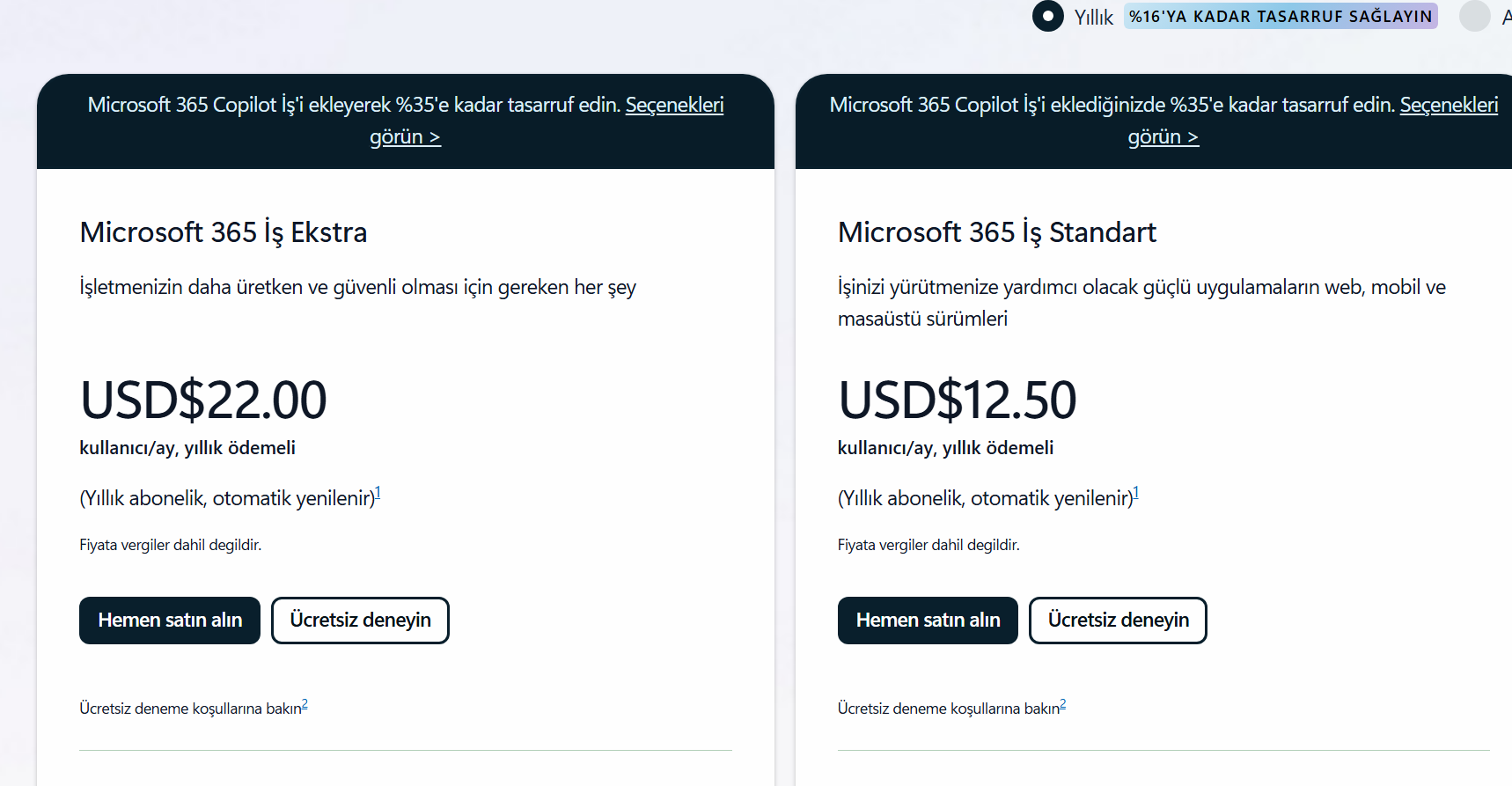Click the Yıllık label text
This screenshot has height=786, width=1512.
click(x=1093, y=17)
